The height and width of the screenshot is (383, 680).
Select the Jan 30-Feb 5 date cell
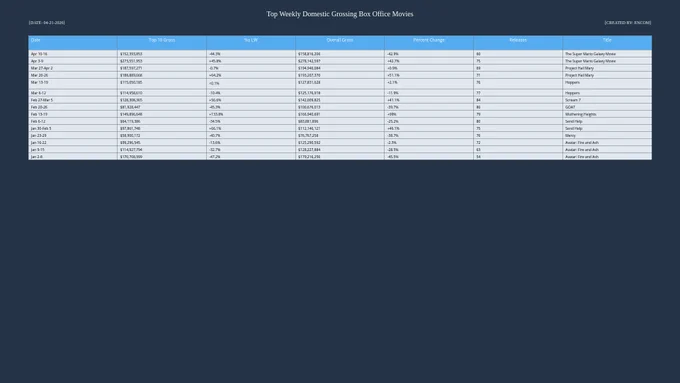(x=73, y=128)
